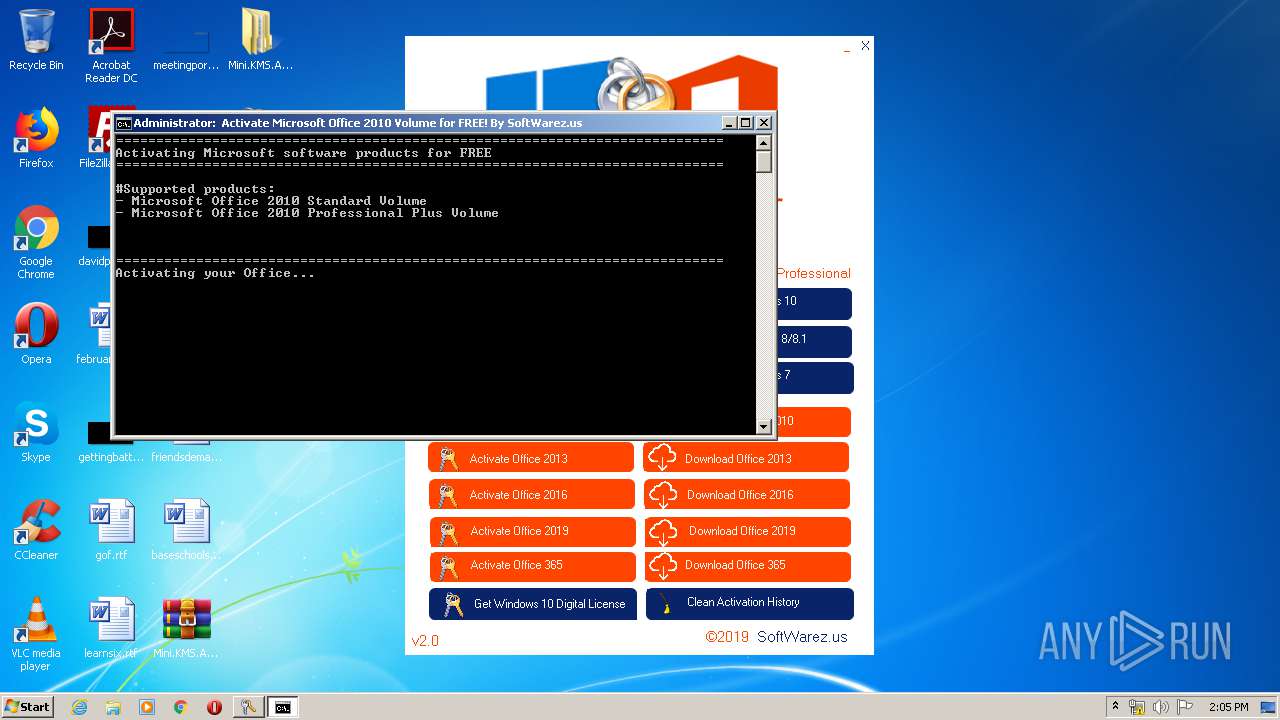Click Activate Office 2013 button
Viewport: 1280px width, 720px height.
point(531,458)
